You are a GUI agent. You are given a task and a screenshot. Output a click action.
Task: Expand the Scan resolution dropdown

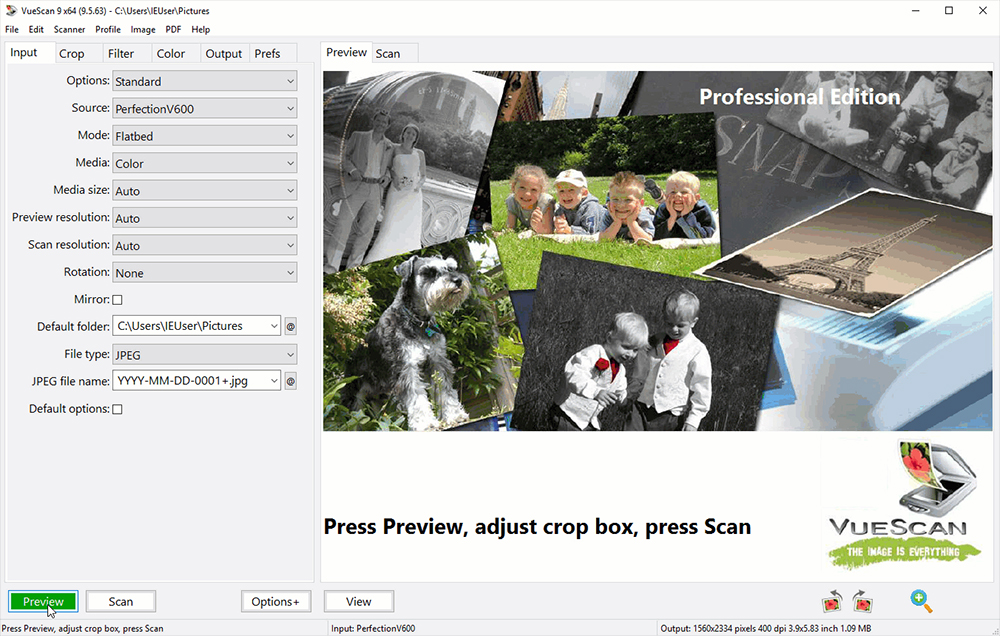click(x=205, y=245)
